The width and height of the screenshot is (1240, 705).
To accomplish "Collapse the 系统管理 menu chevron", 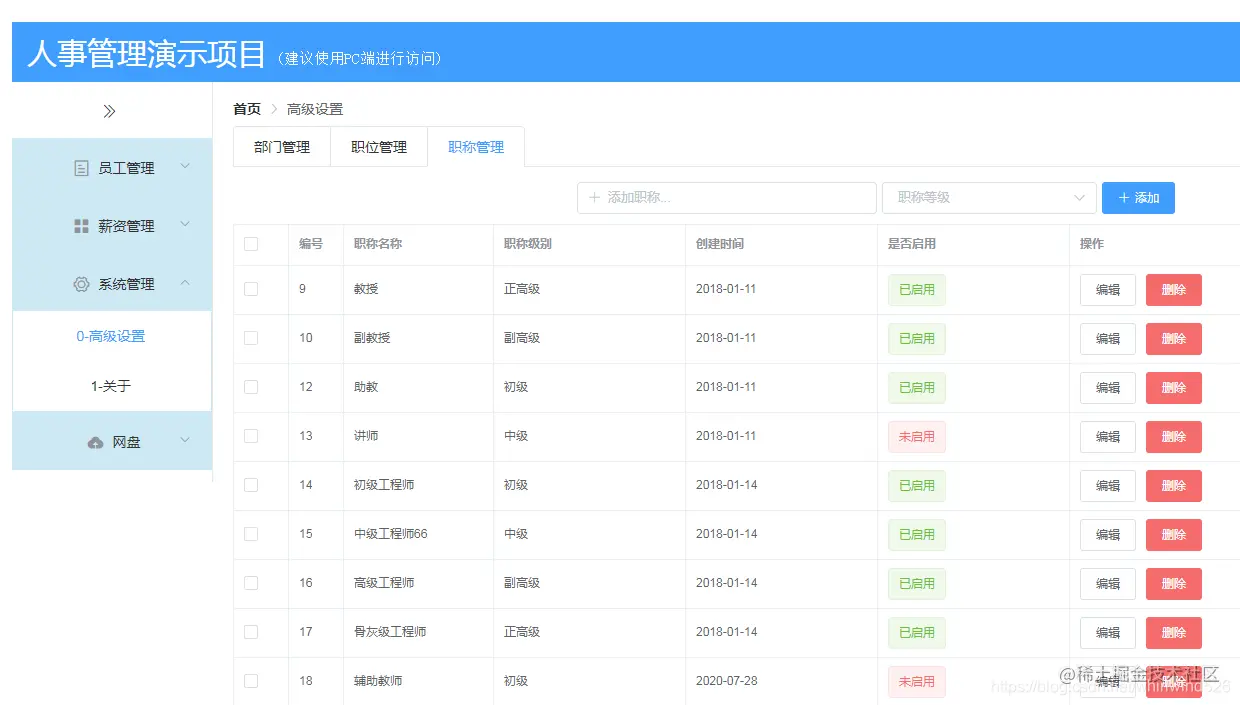I will tap(185, 283).
